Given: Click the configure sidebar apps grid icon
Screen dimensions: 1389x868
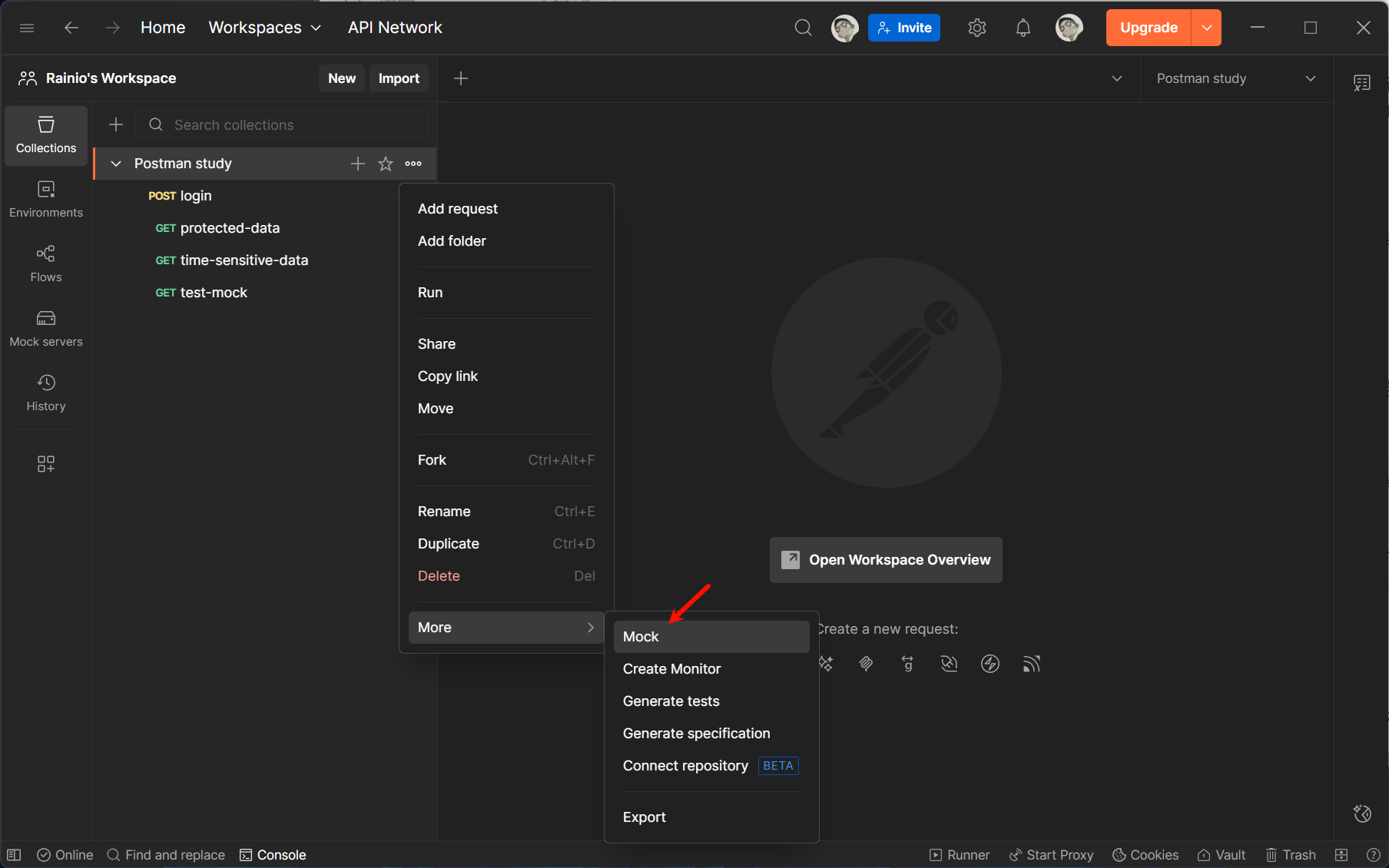Looking at the screenshot, I should point(46,464).
